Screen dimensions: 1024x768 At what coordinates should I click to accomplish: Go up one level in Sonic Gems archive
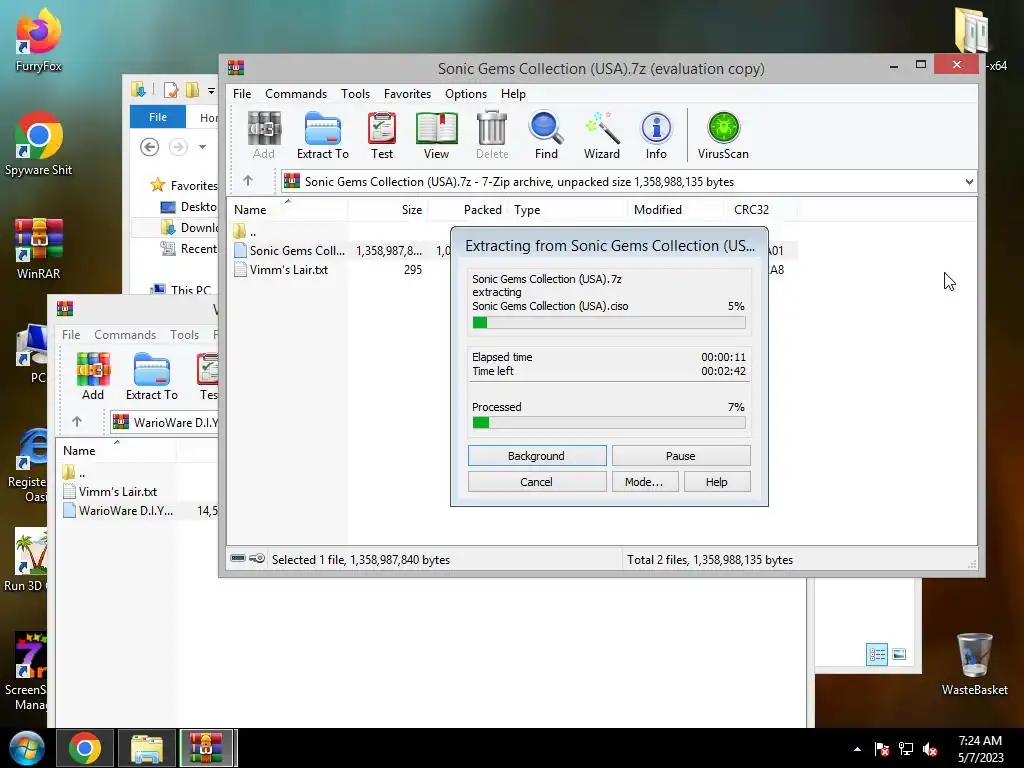tap(248, 181)
